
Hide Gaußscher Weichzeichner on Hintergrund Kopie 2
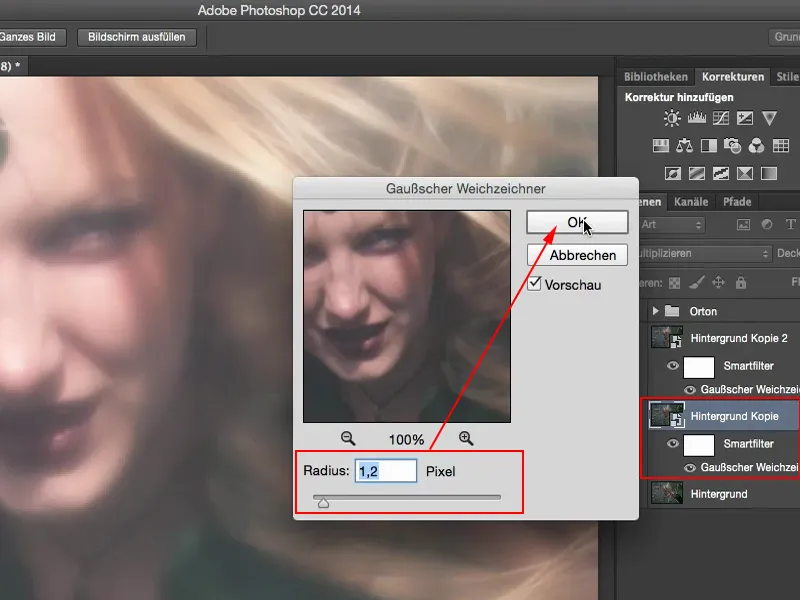(x=690, y=390)
